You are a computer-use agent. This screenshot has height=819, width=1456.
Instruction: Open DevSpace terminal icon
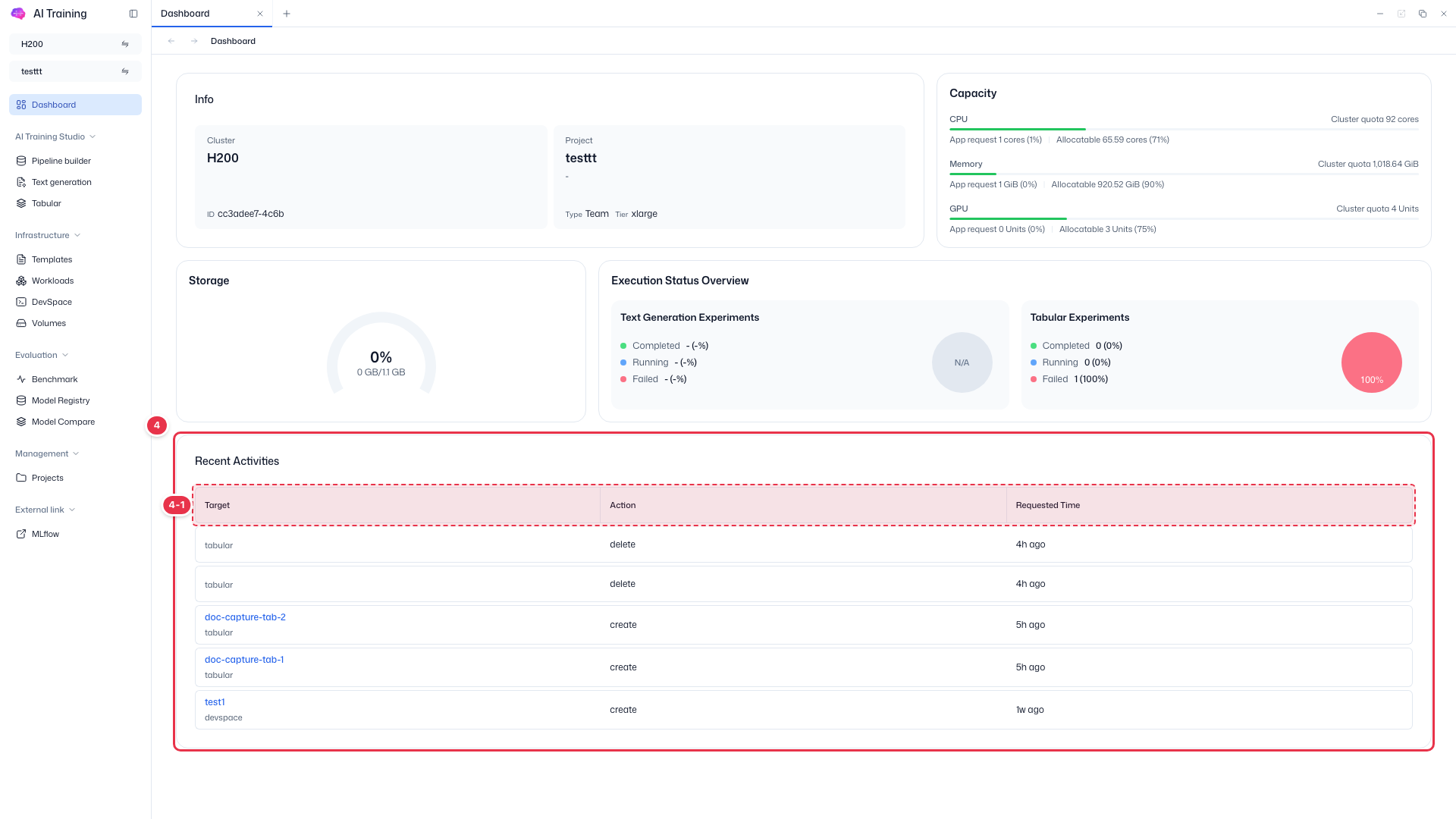(x=21, y=302)
